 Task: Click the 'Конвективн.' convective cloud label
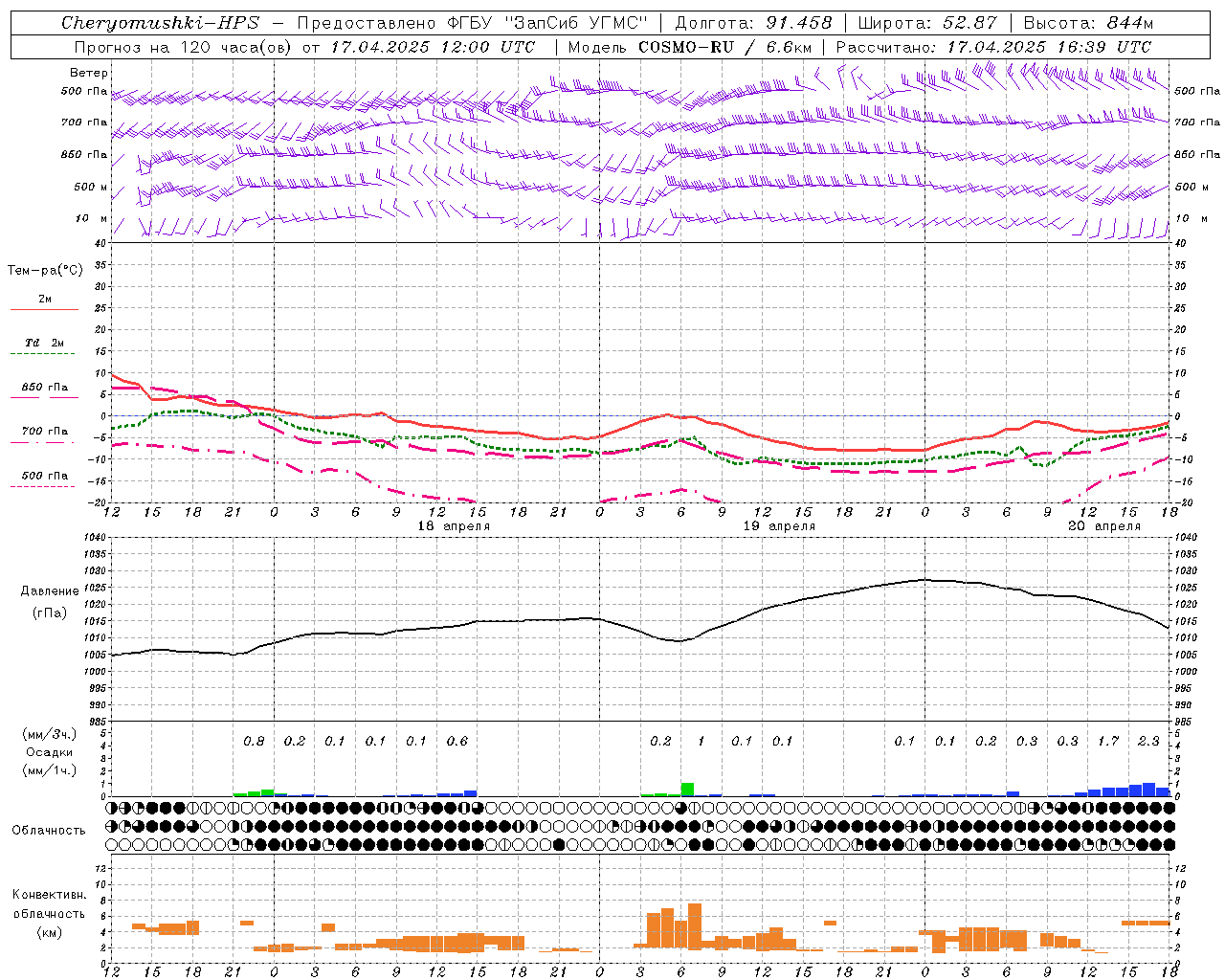[49, 895]
